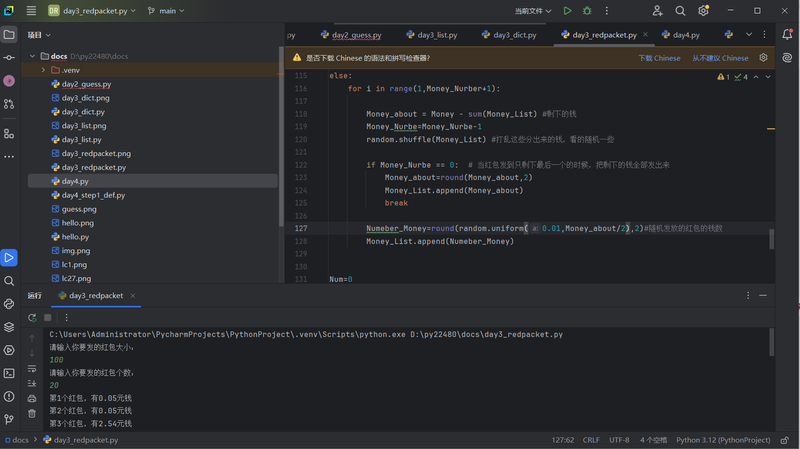Toggle the Run tool window button

tap(9, 258)
